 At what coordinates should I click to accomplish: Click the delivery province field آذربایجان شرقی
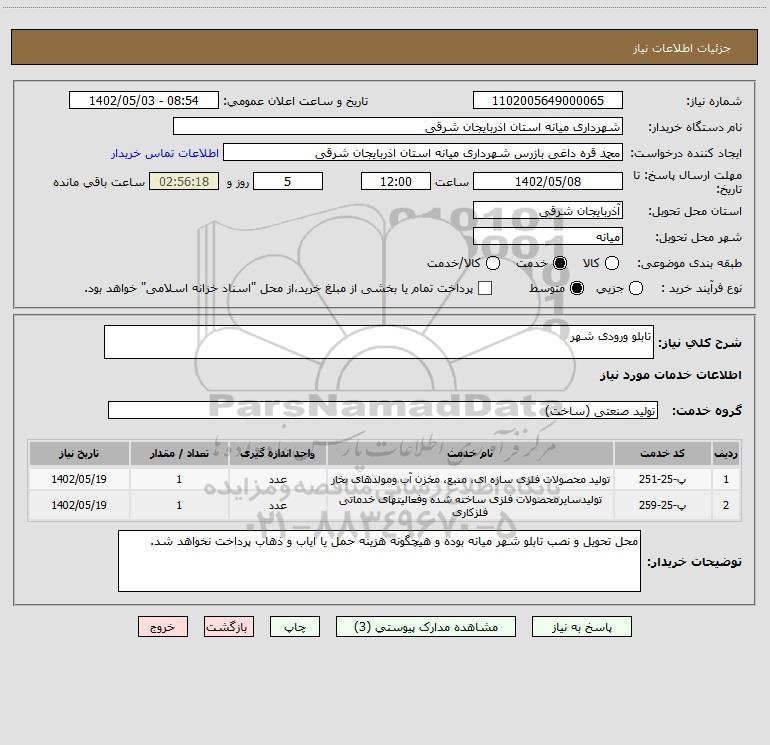pyautogui.click(x=548, y=211)
